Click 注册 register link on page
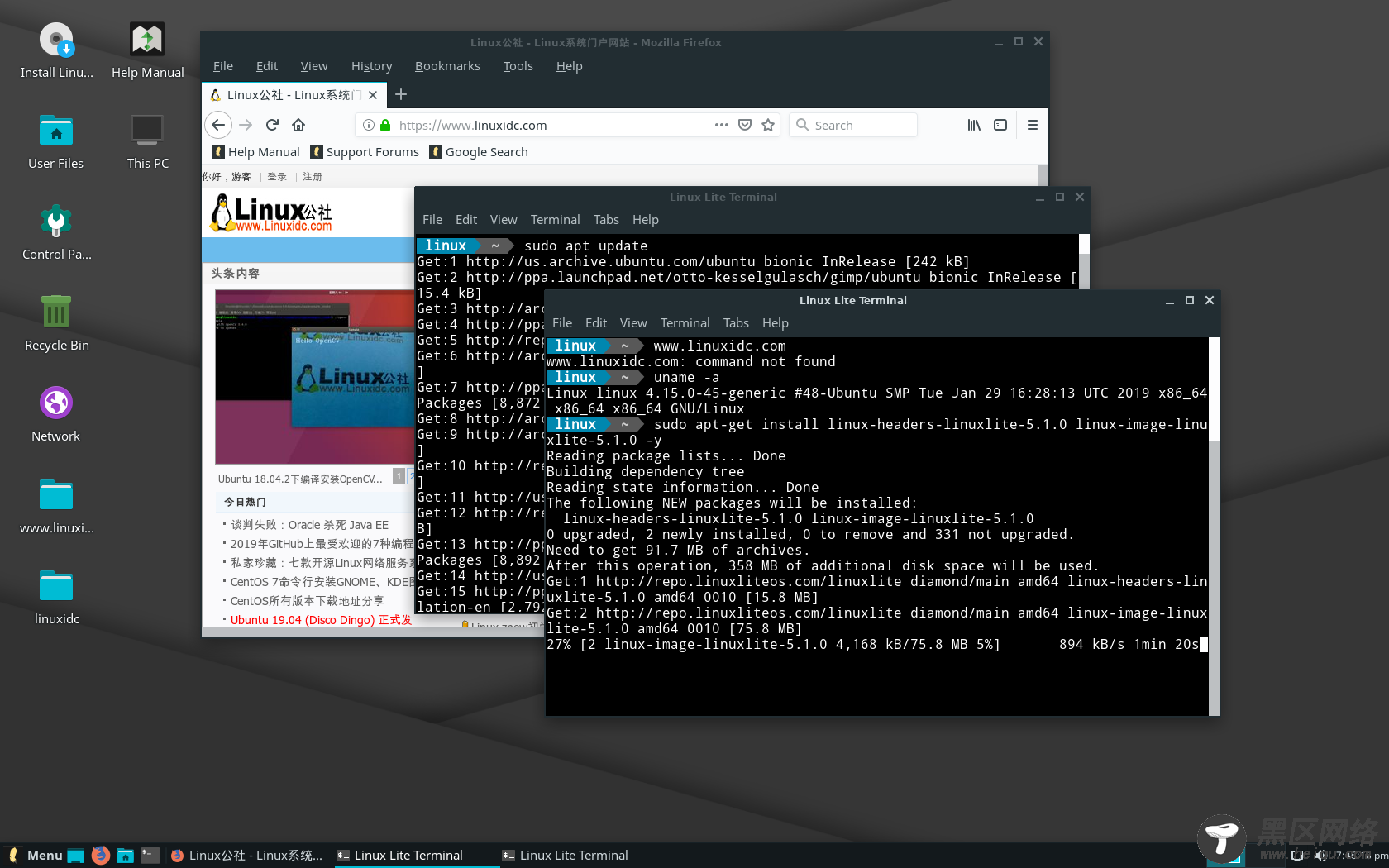This screenshot has height=868, width=1389. [313, 177]
